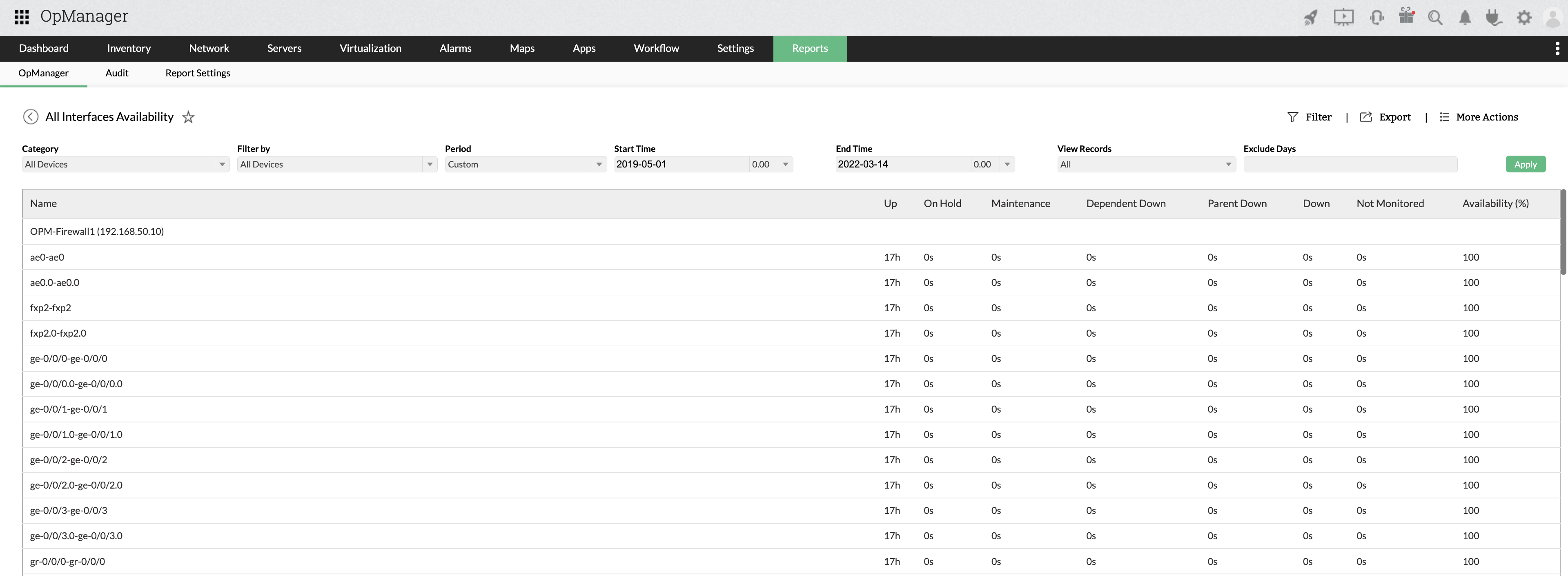Viewport: 1568px width, 576px height.
Task: Open the notifications bell icon
Action: [1465, 17]
